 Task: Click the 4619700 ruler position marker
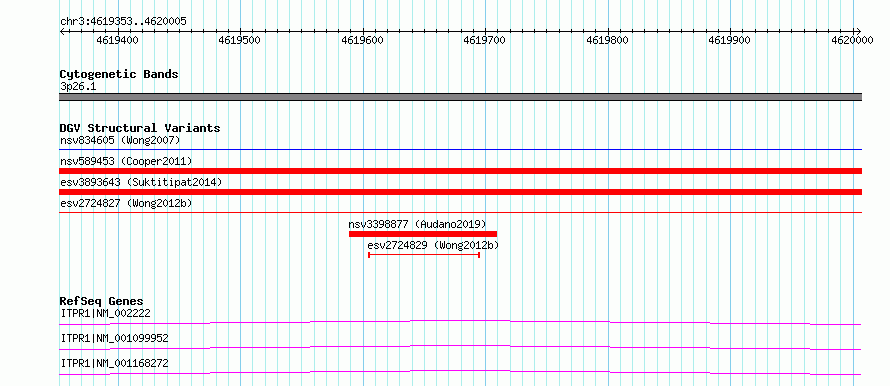pyautogui.click(x=485, y=40)
